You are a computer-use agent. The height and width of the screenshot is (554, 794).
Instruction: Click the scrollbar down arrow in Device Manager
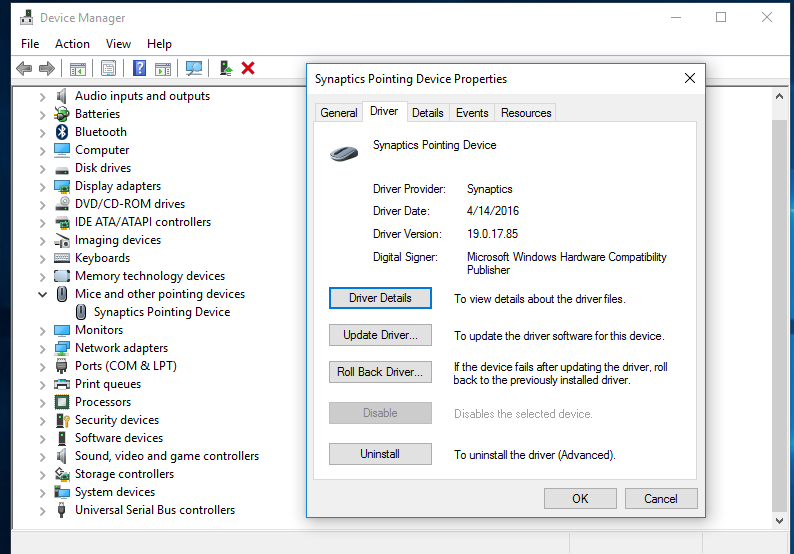(x=779, y=521)
